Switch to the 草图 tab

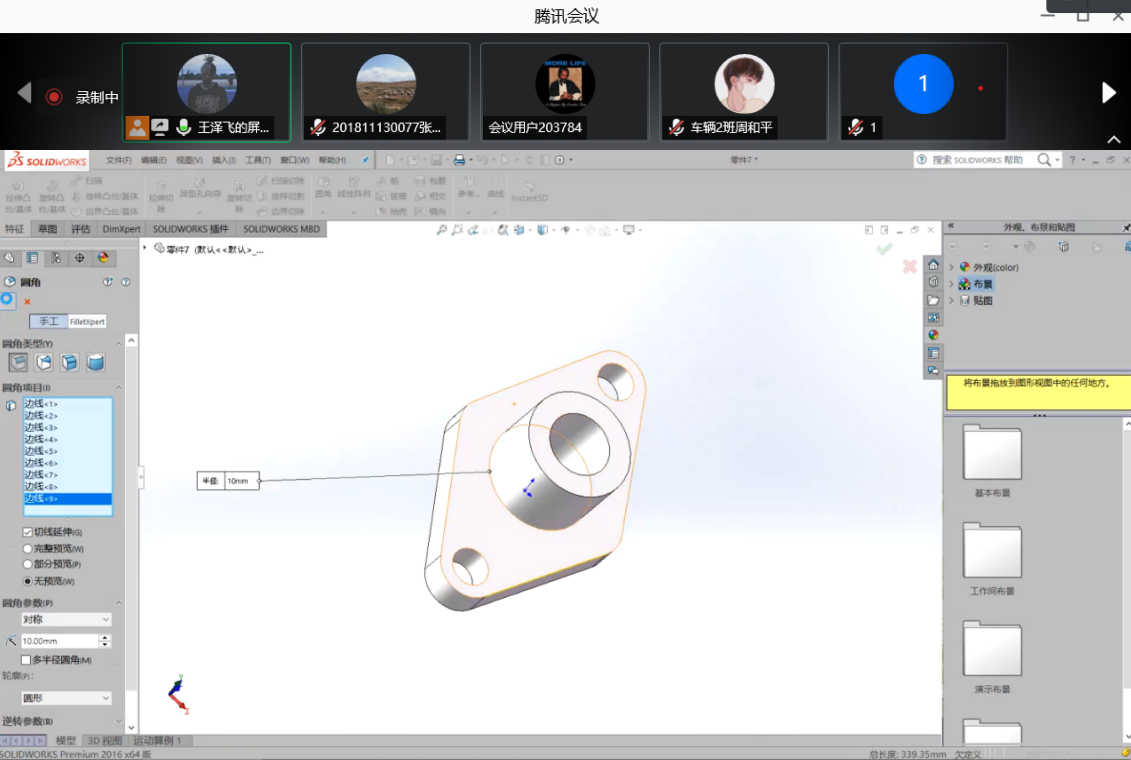pyautogui.click(x=48, y=229)
